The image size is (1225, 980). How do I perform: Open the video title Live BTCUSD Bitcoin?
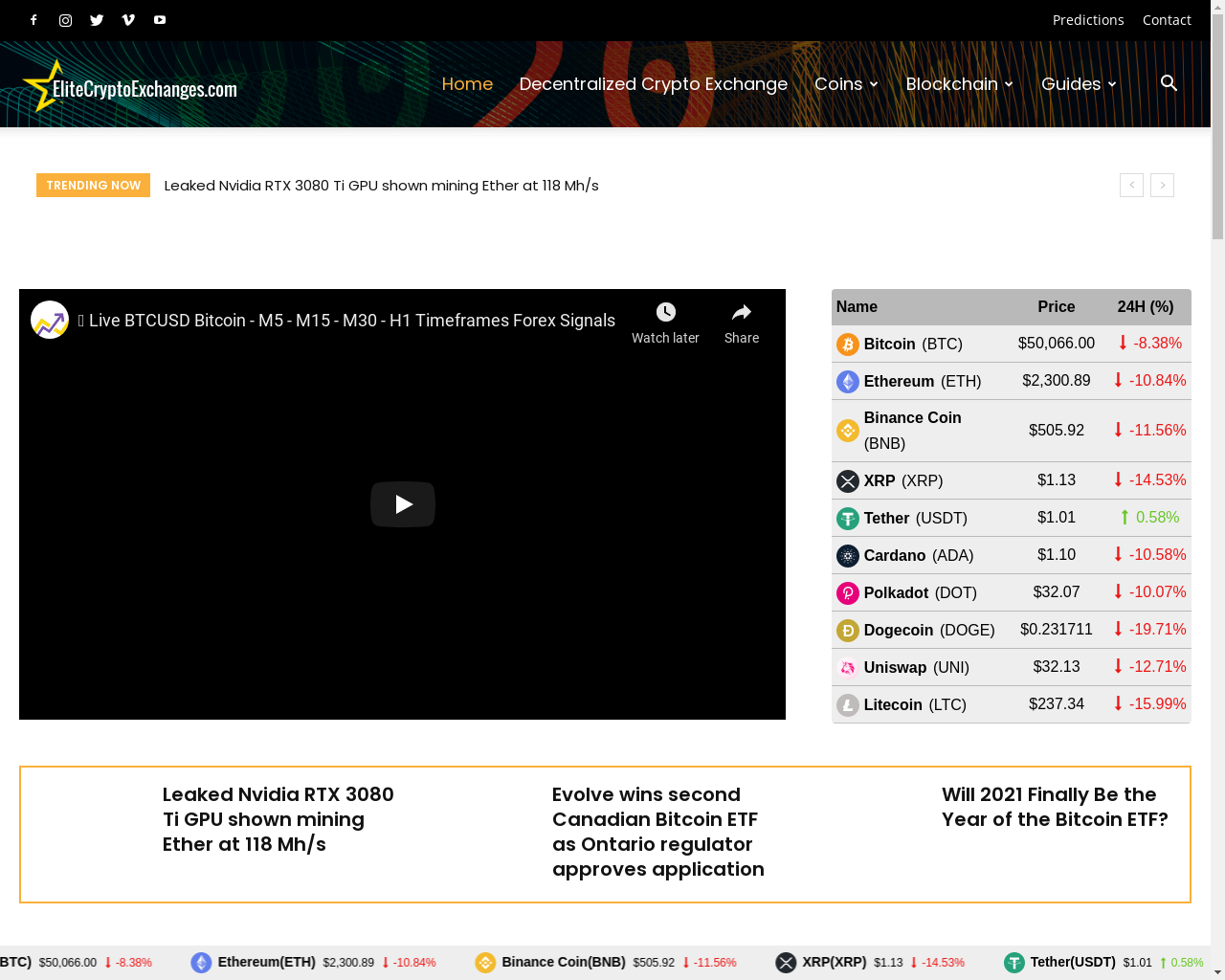pyautogui.click(x=346, y=321)
